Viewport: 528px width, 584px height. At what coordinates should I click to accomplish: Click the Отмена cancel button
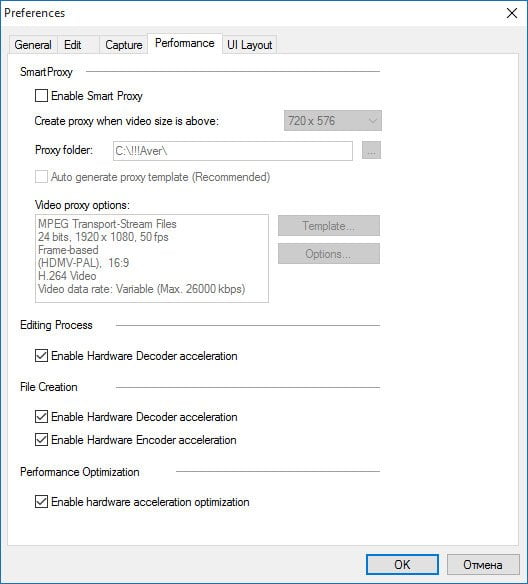pyautogui.click(x=483, y=565)
